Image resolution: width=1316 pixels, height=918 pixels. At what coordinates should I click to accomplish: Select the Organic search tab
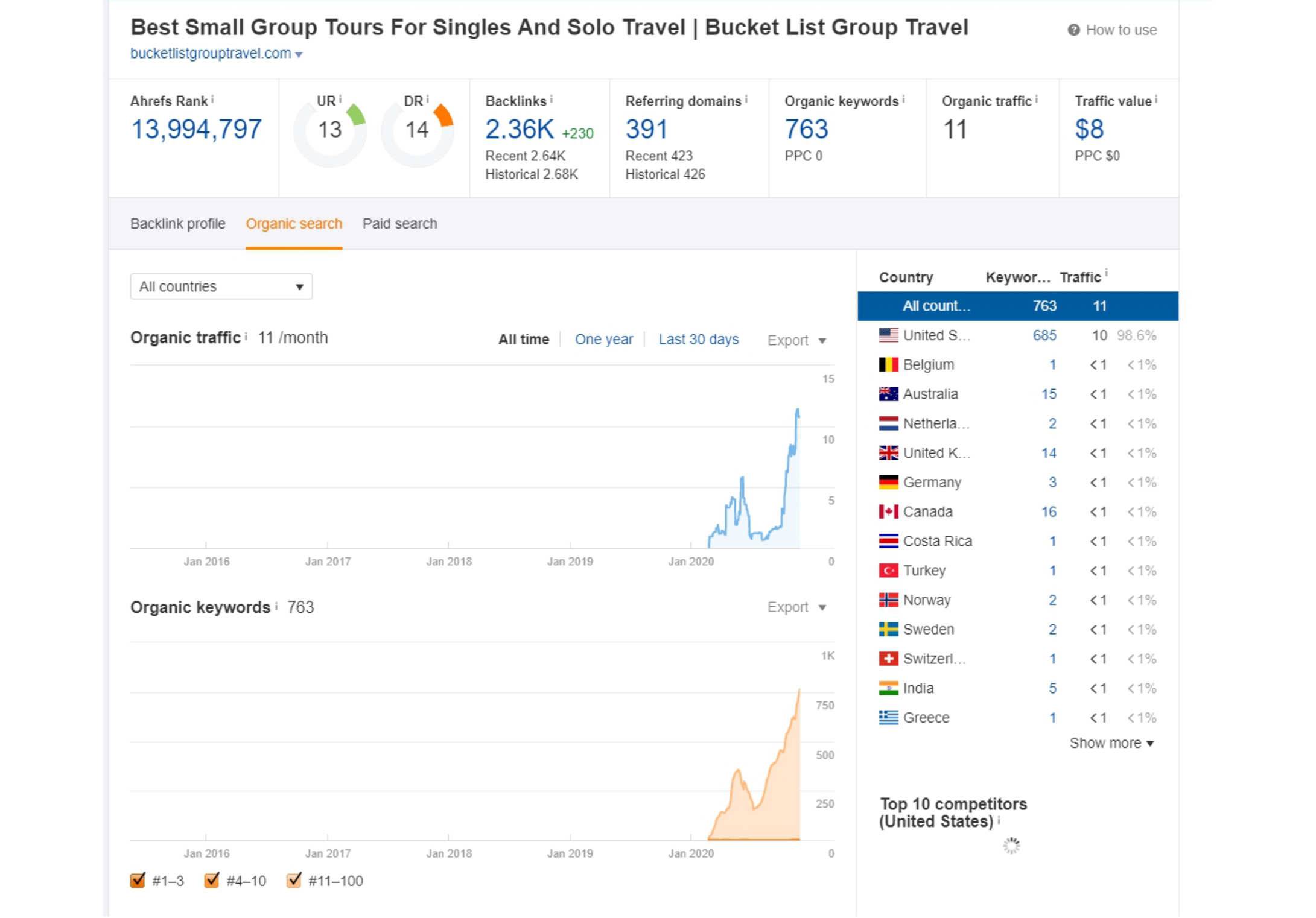(294, 224)
